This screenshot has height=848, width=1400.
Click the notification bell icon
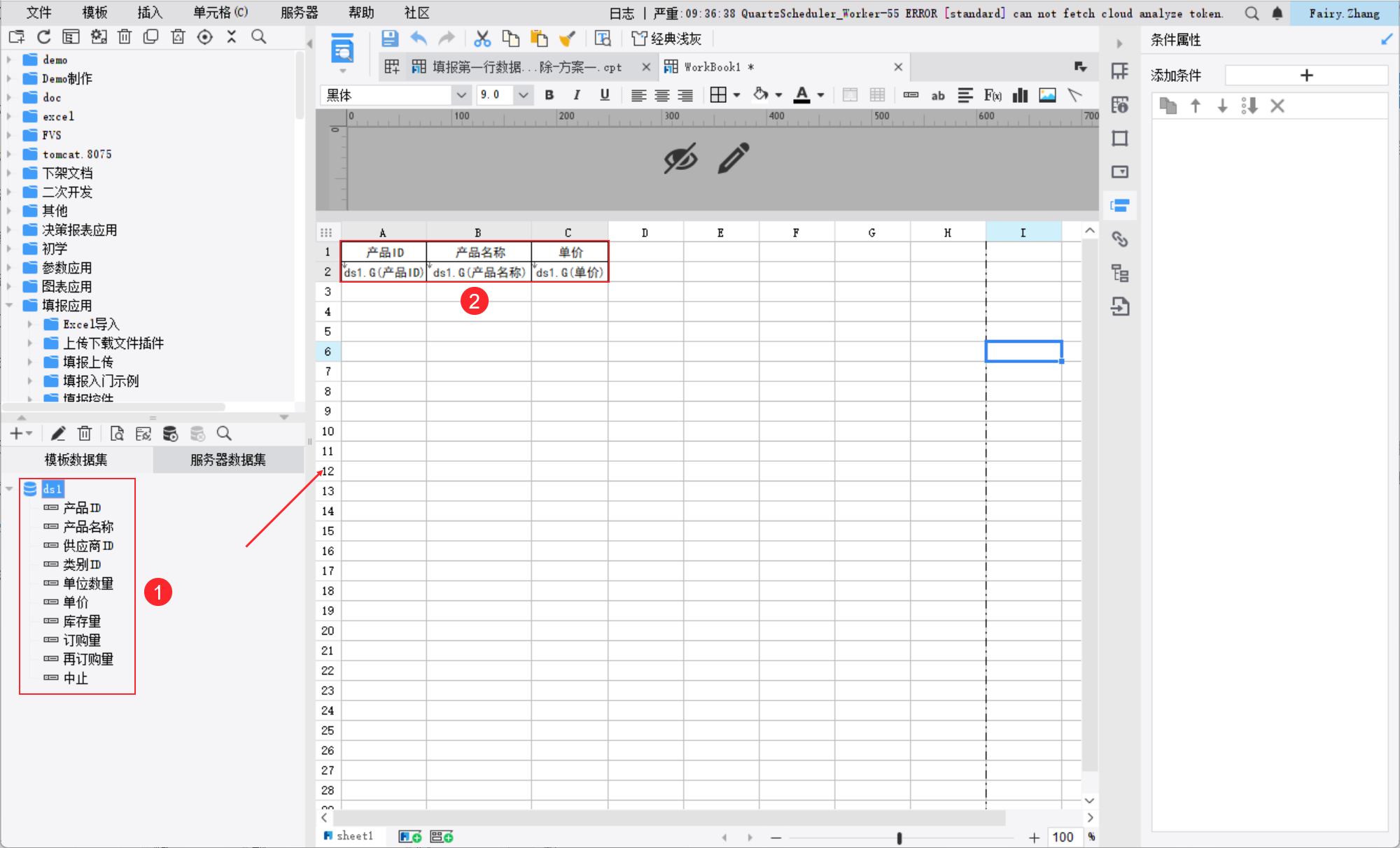click(x=1277, y=13)
